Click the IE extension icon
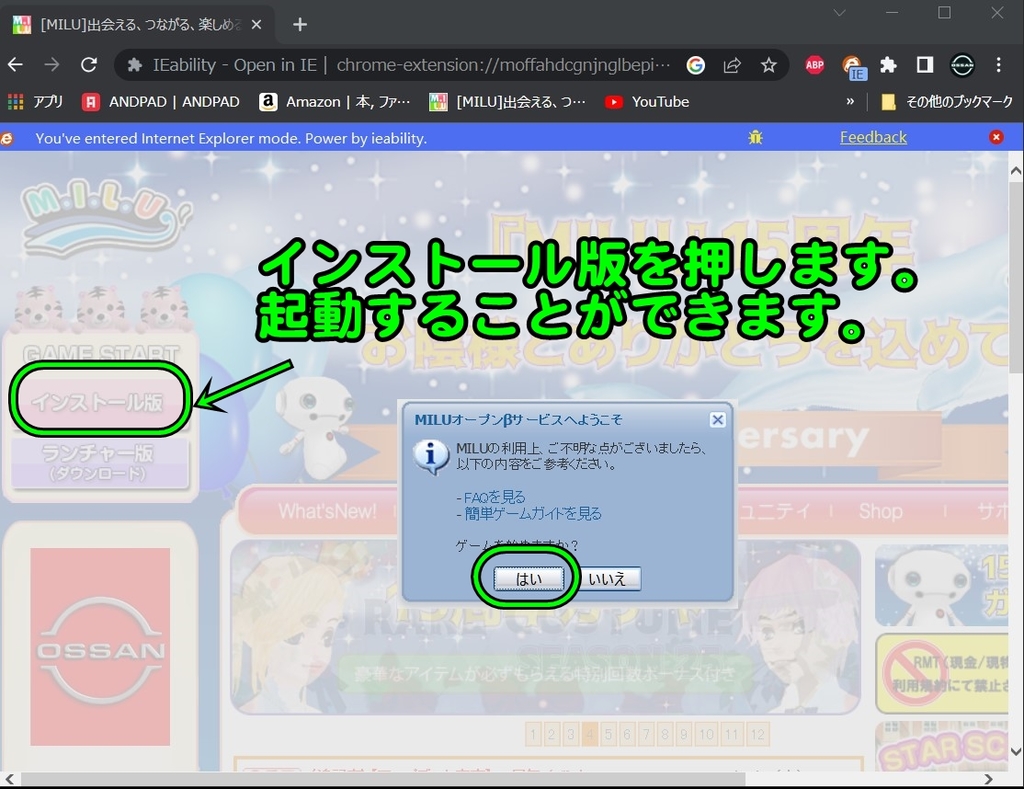 pos(852,67)
